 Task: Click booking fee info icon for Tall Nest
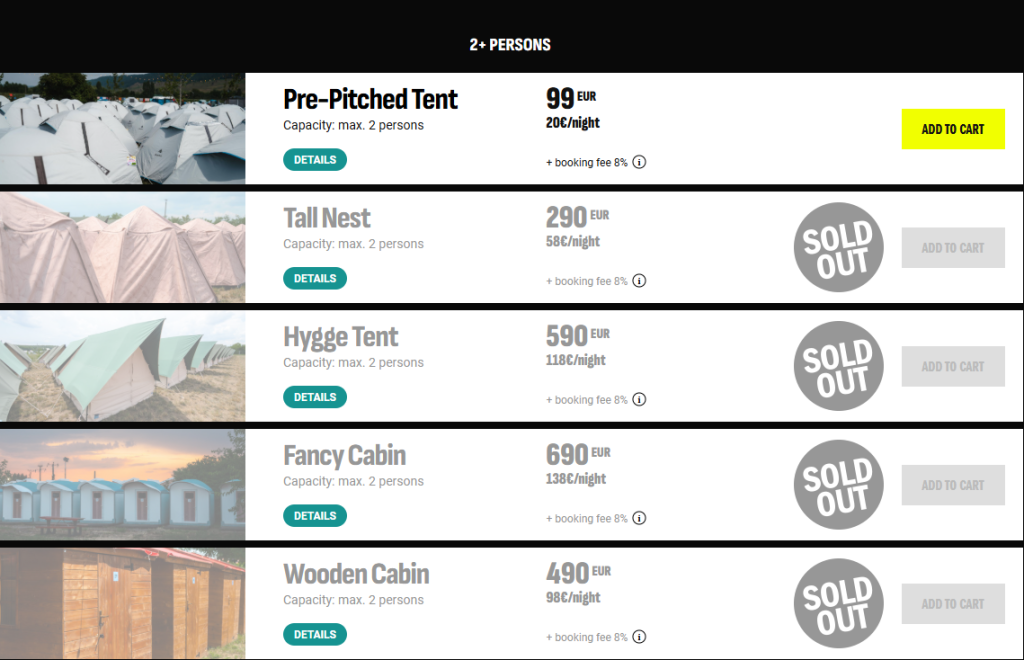pyautogui.click(x=639, y=281)
